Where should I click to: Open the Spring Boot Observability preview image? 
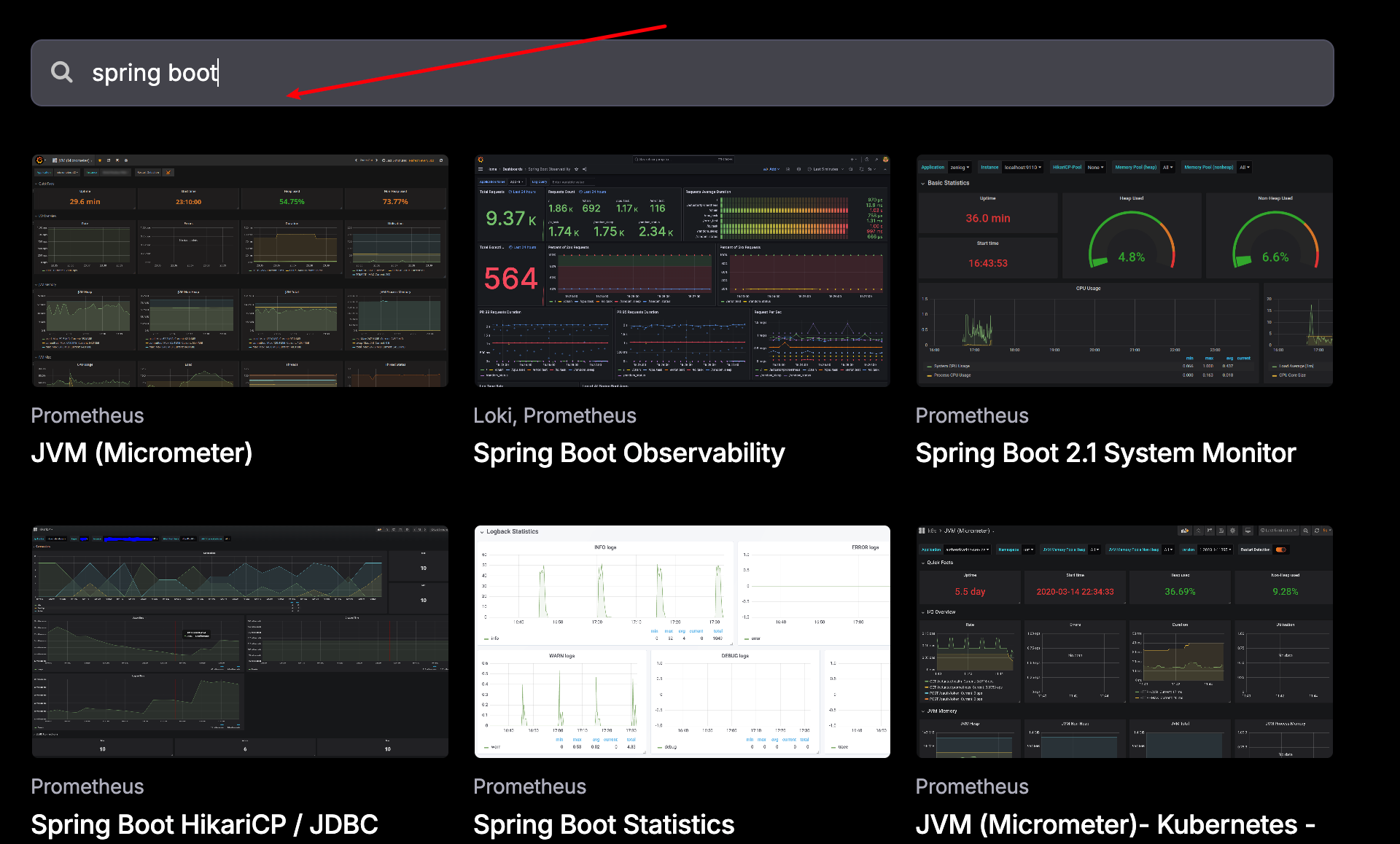coord(682,270)
